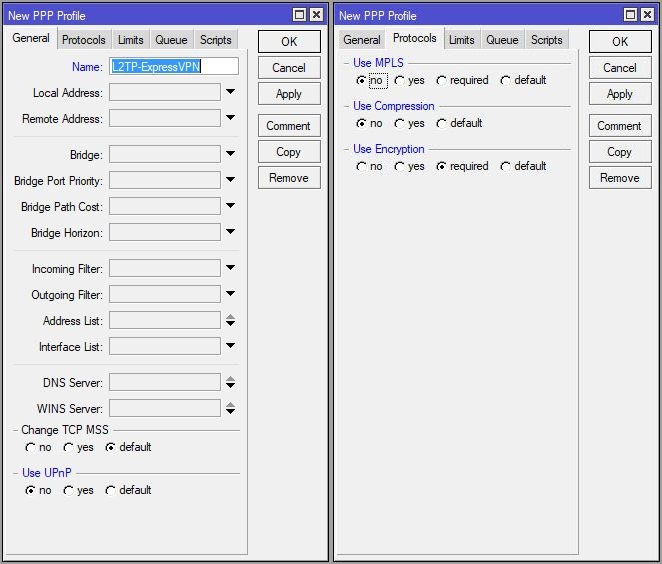Set Use Compression to default

[x=459, y=123]
